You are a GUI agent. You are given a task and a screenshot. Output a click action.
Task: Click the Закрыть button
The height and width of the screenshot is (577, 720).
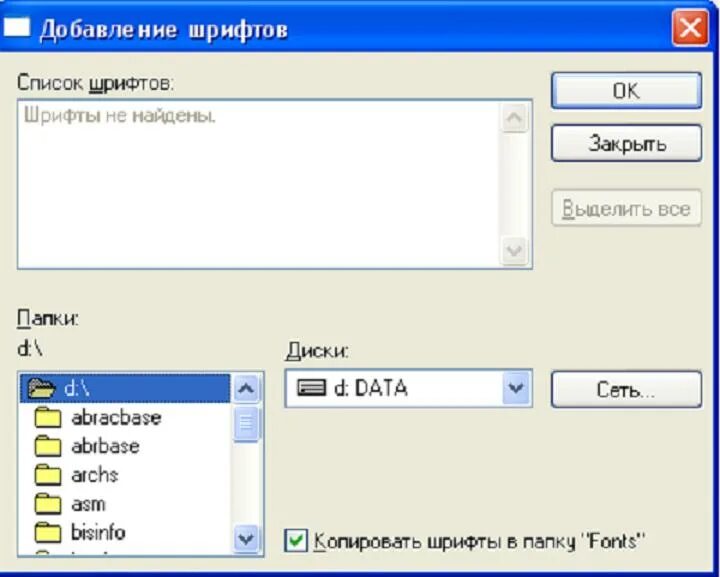[x=626, y=143]
